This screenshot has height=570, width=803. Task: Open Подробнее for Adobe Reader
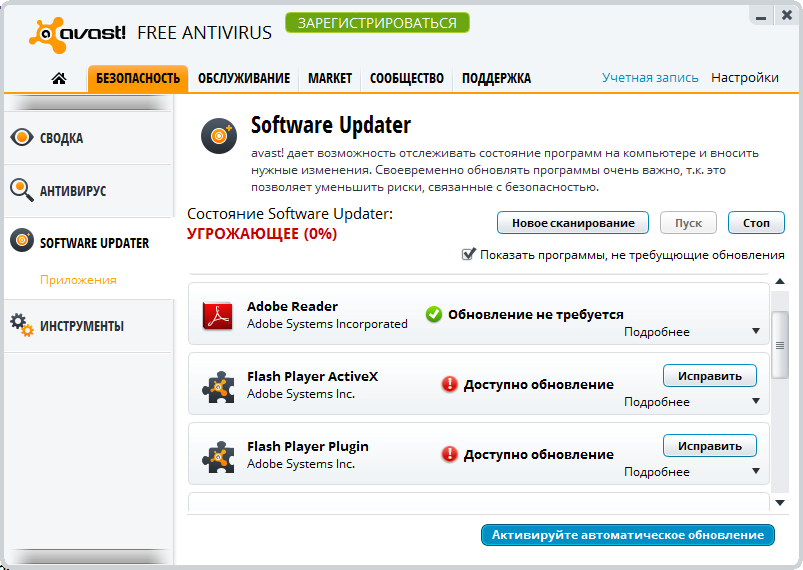[657, 332]
